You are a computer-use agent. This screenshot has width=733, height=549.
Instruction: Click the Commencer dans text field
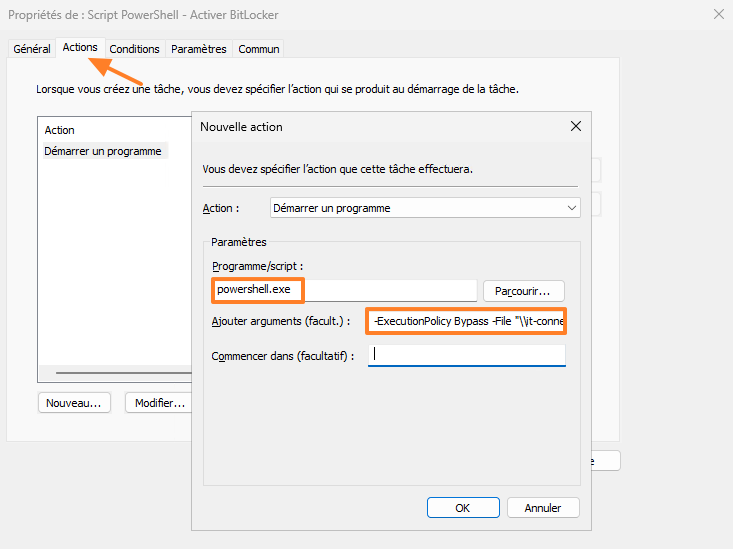(x=466, y=355)
